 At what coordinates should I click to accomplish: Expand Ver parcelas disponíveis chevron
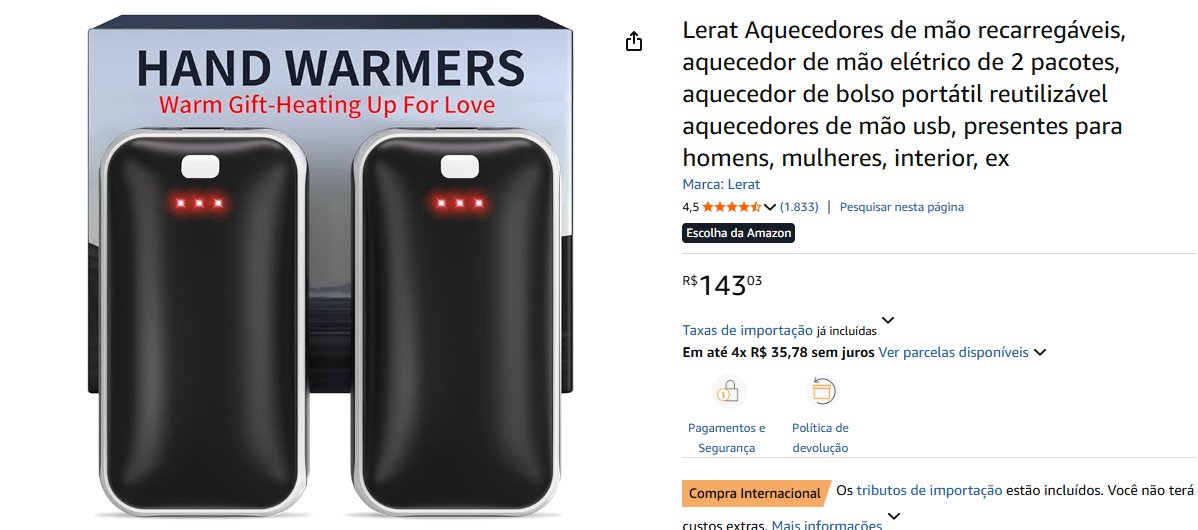[x=1039, y=353]
